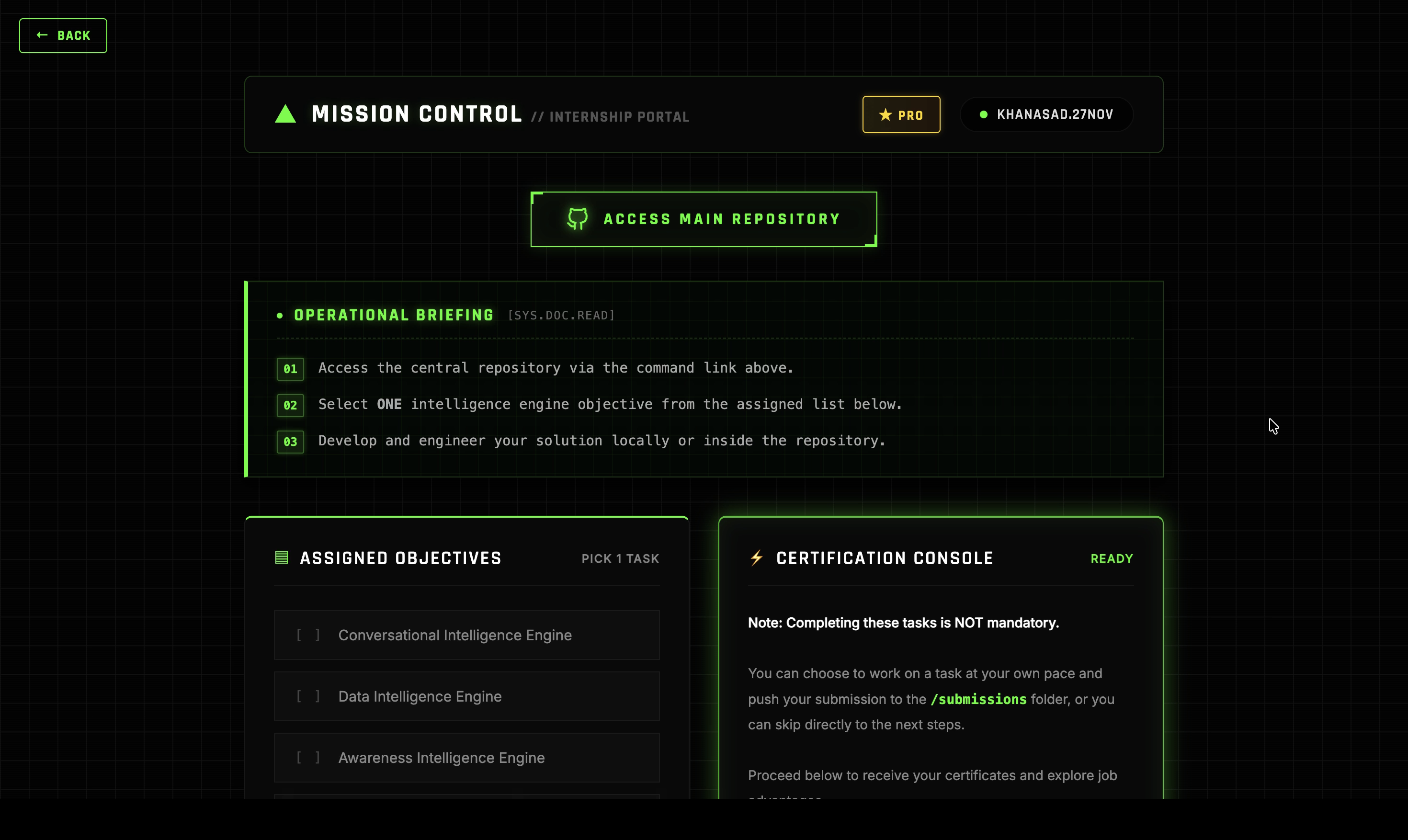Click 'Access the central repository' instruction text
1408x840 pixels.
556,368
